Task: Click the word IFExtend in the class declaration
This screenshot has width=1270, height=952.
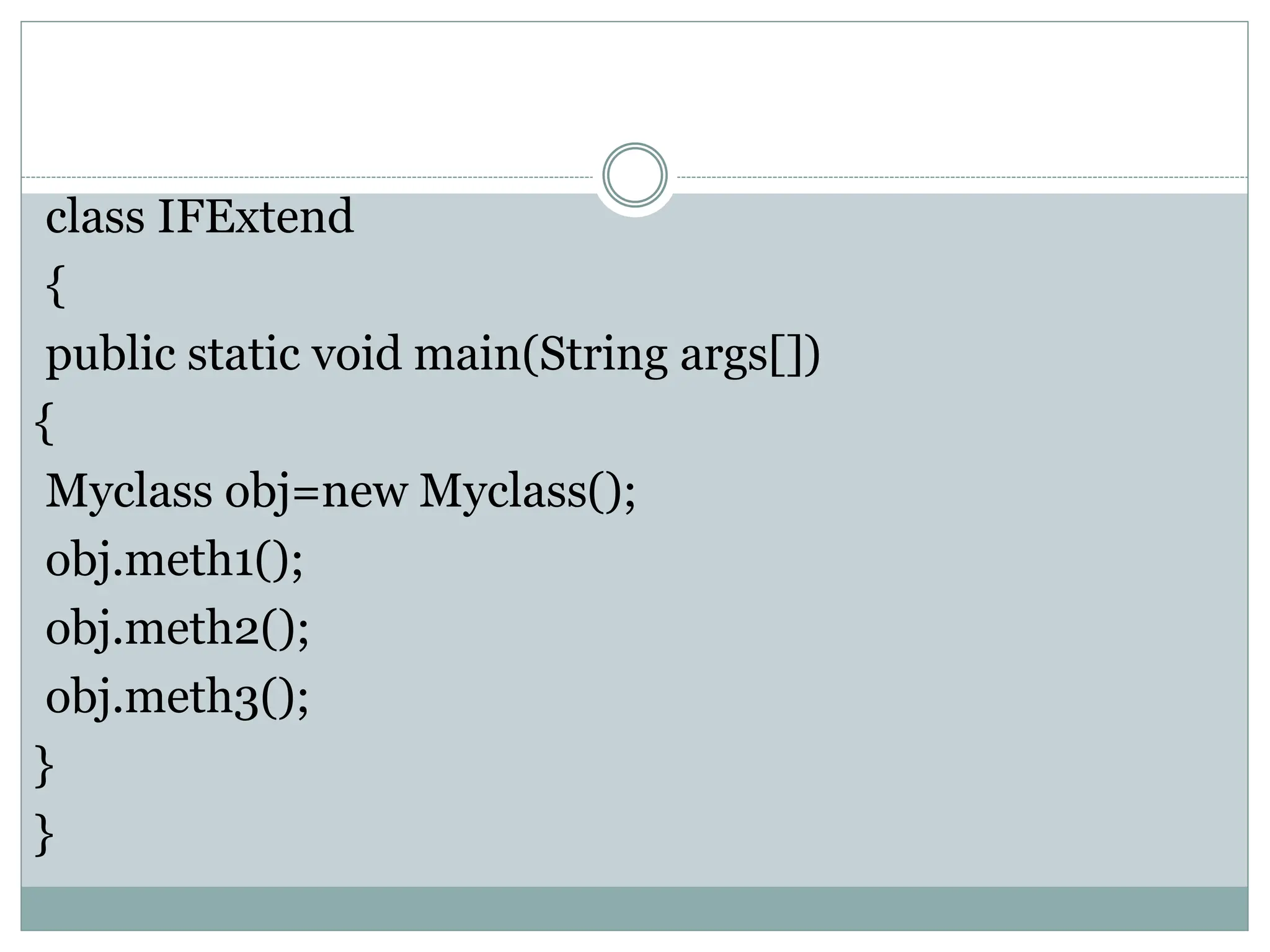Action: pyautogui.click(x=255, y=216)
